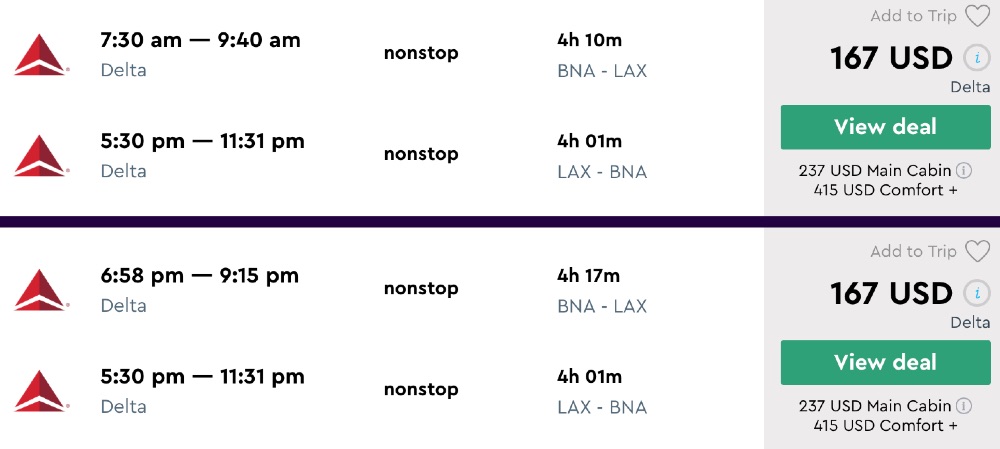This screenshot has height=449, width=1000.
Task: Open the 6:58 pm — 9:15 pm flight details
Action: 199,275
